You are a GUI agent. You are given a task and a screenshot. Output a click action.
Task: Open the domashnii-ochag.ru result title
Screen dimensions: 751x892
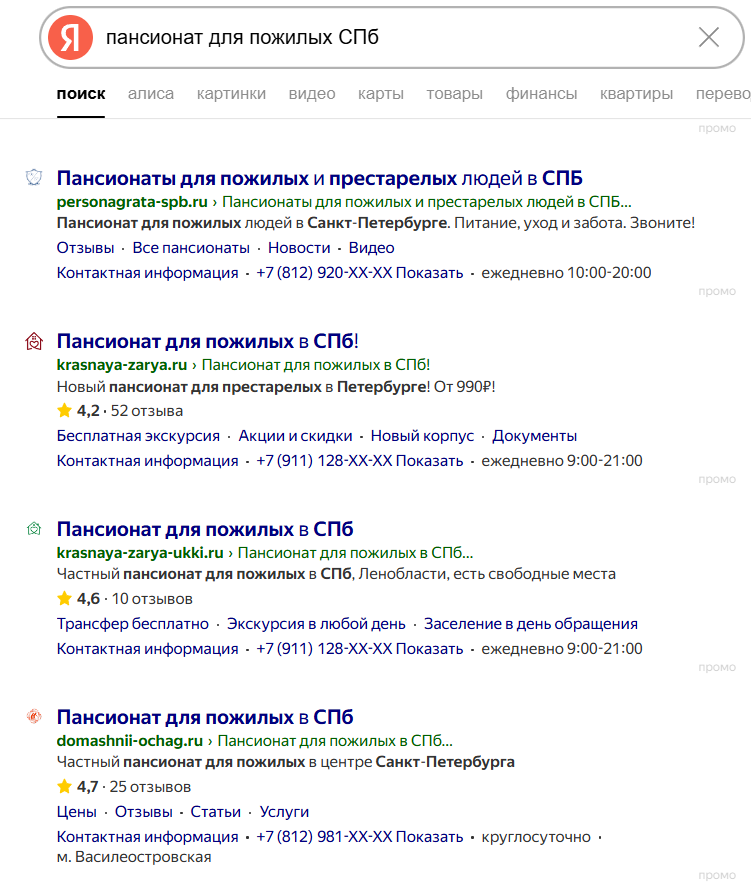(x=205, y=717)
